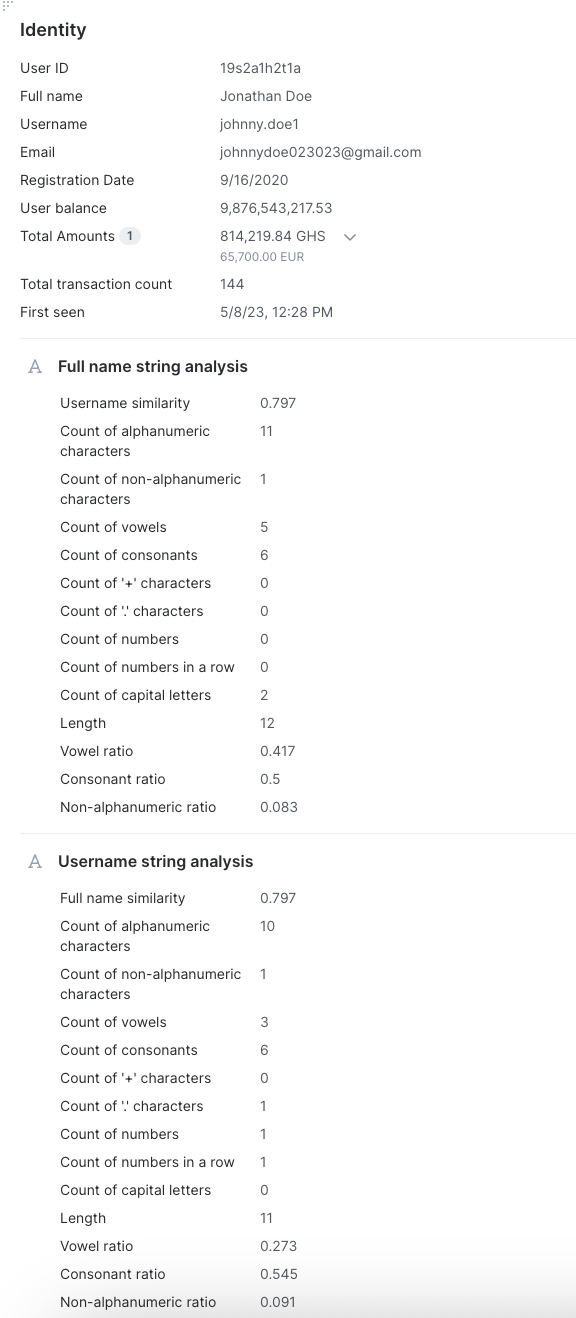
Task: Collapse the Full name string analysis section
Action: tap(153, 367)
